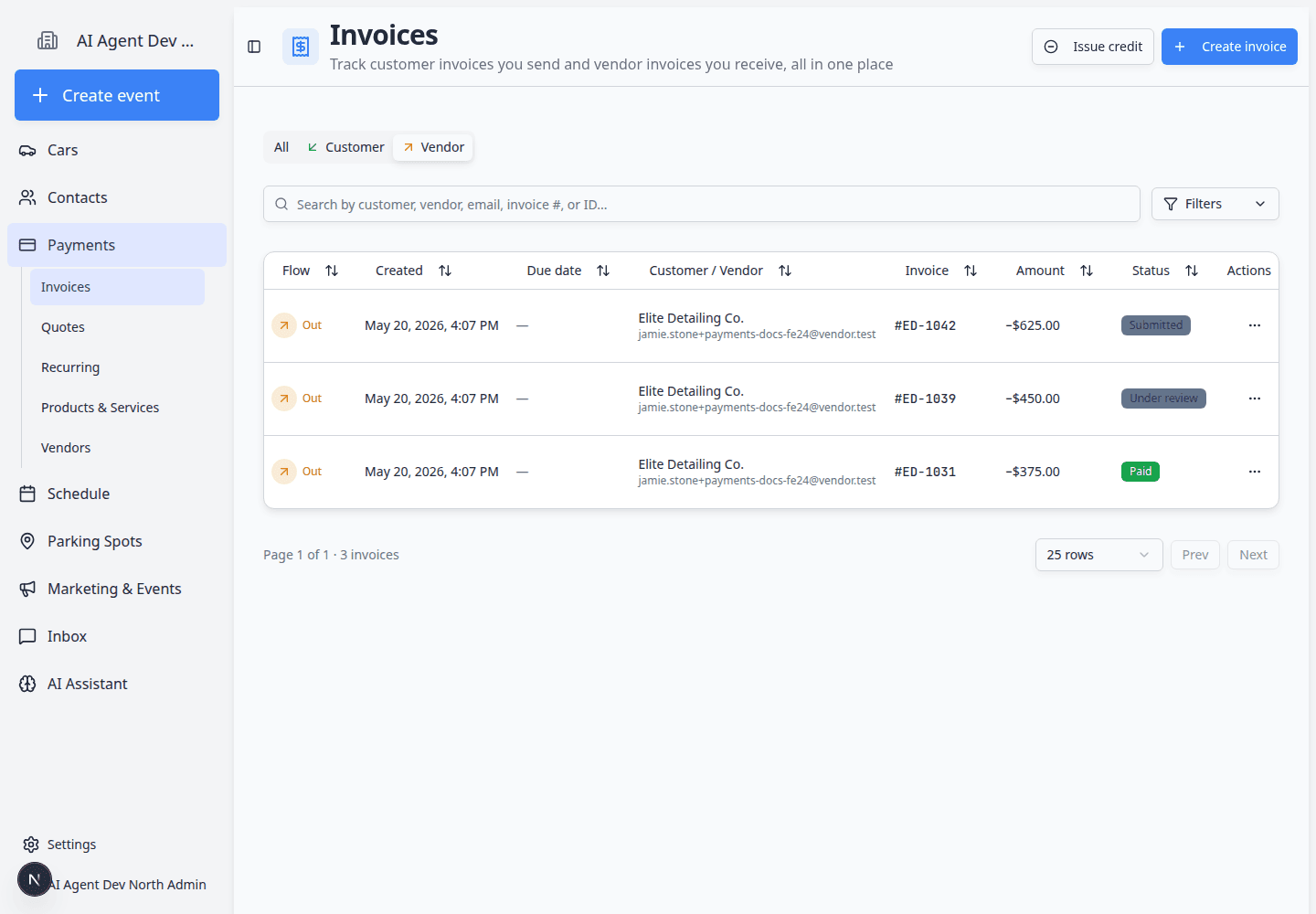The width and height of the screenshot is (1316, 914).
Task: Click invoice number #ED-1042
Action: click(925, 325)
